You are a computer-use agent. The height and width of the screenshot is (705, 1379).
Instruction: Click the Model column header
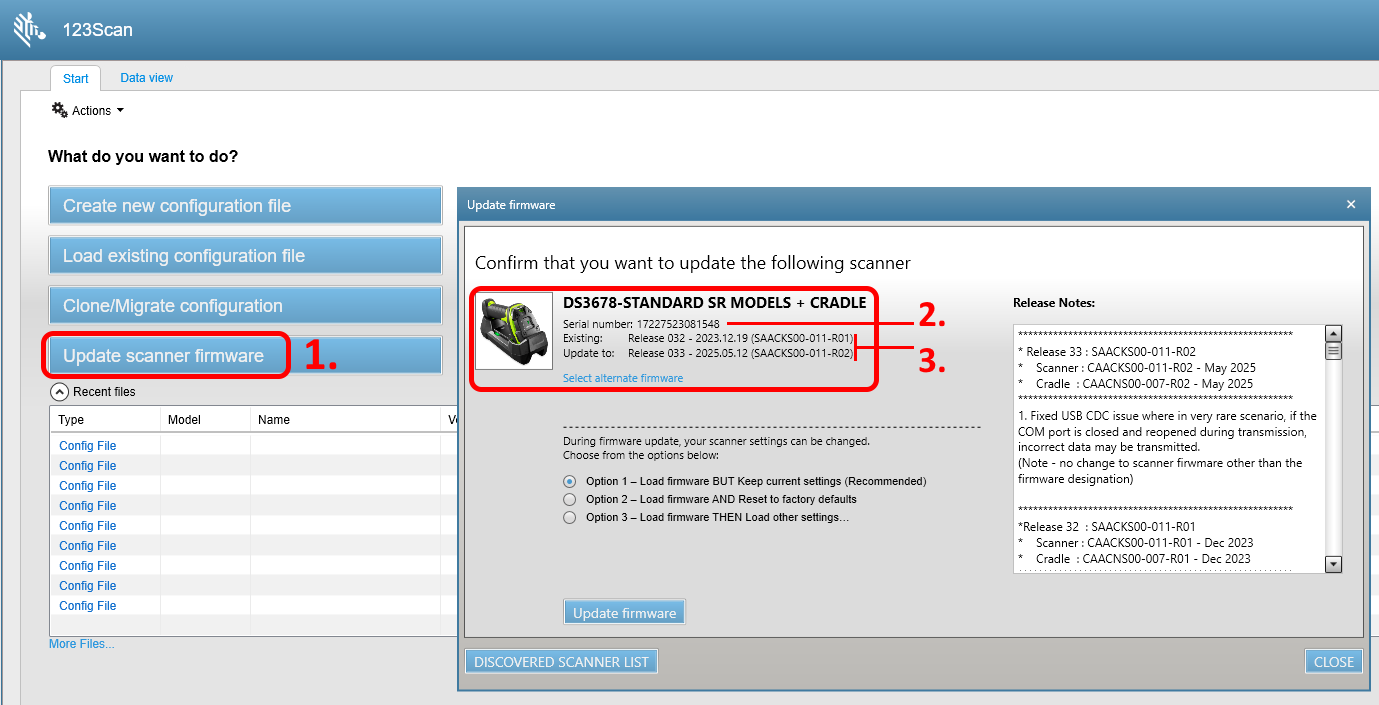205,420
